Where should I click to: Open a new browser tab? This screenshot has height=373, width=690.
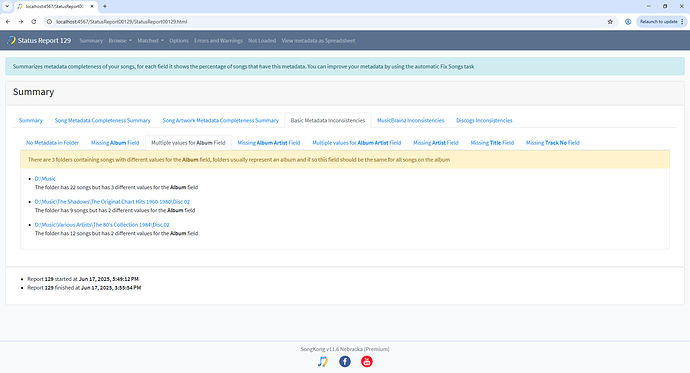tap(105, 6)
